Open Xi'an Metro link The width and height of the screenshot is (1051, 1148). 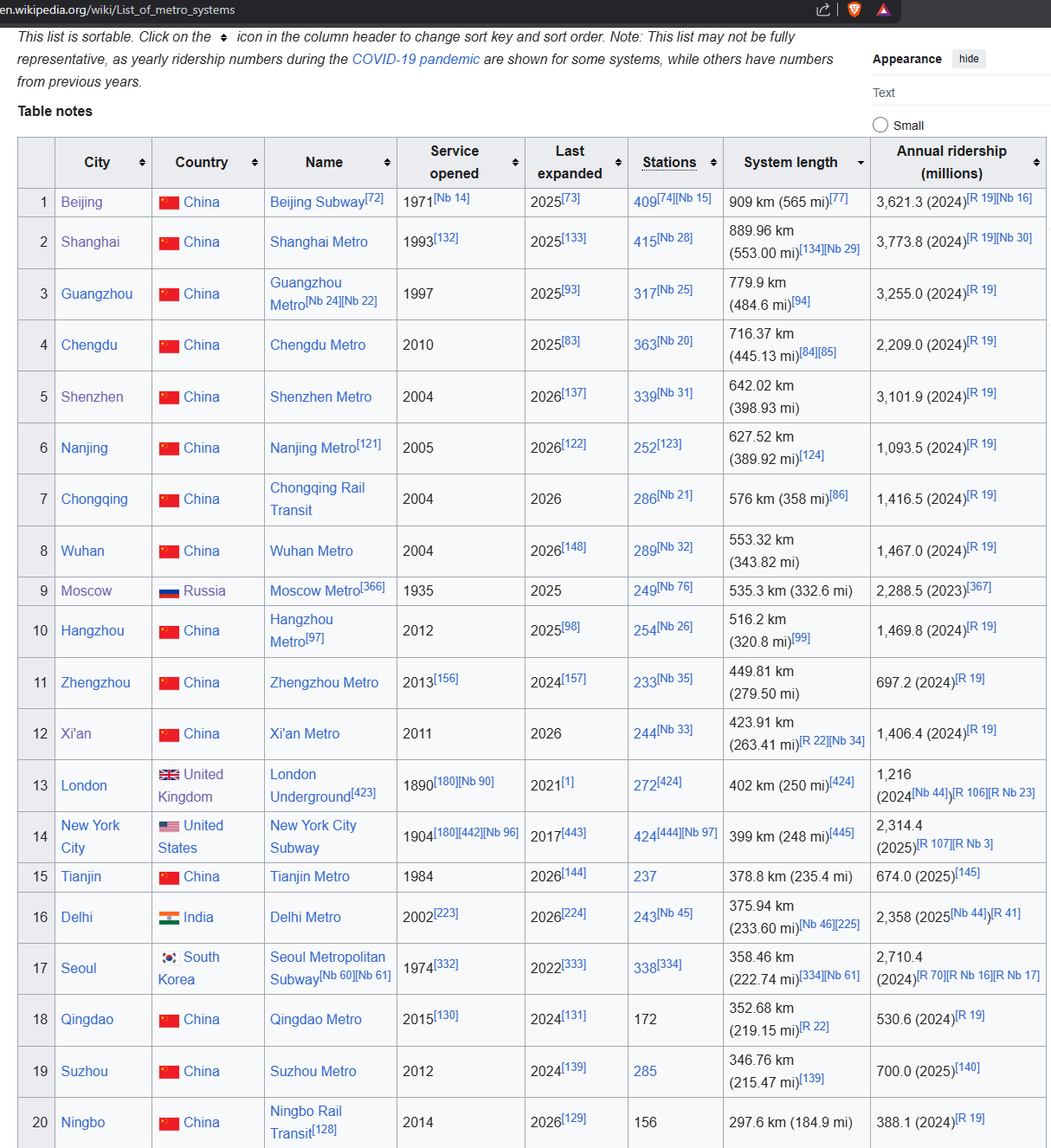pyautogui.click(x=305, y=733)
